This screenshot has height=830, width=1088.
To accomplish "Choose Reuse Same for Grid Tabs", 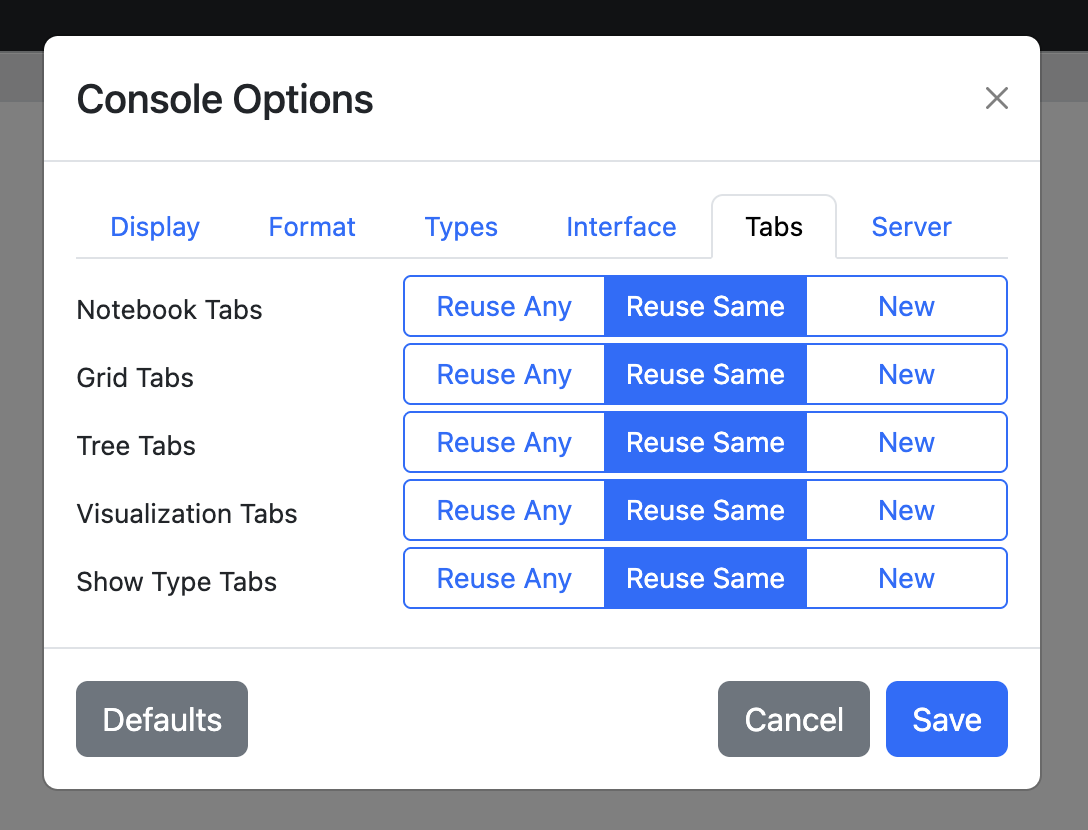I will point(705,374).
